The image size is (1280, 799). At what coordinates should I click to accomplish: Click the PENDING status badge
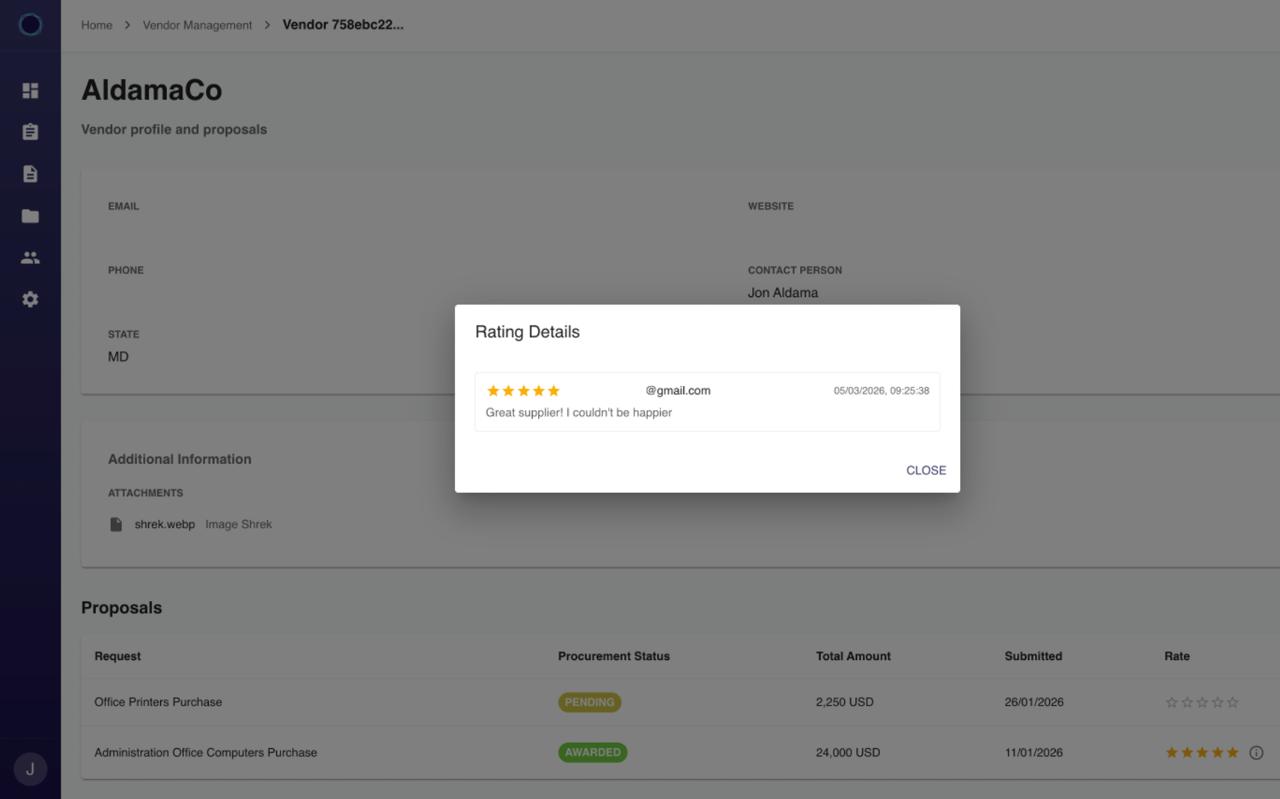click(x=589, y=702)
